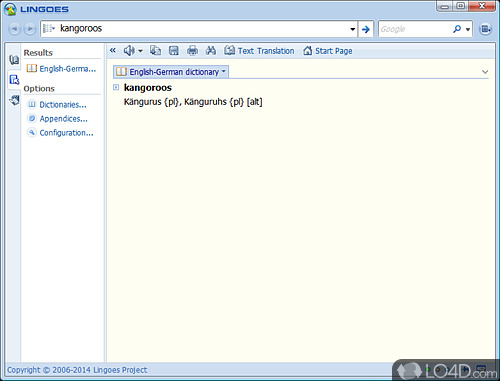Click the kangoroos headword
This screenshot has height=381, width=500.
tap(148, 87)
